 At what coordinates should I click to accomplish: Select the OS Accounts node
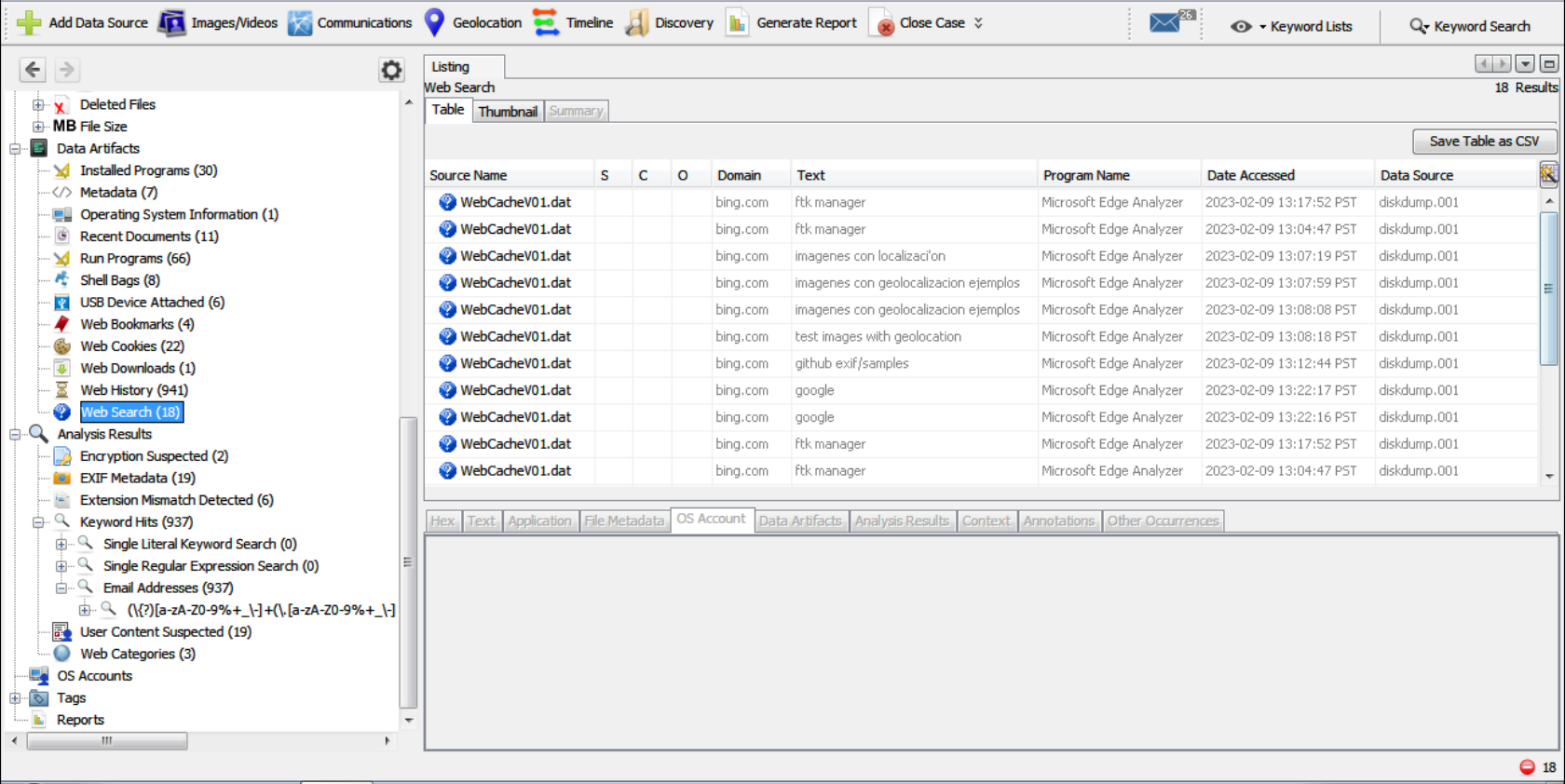[94, 676]
